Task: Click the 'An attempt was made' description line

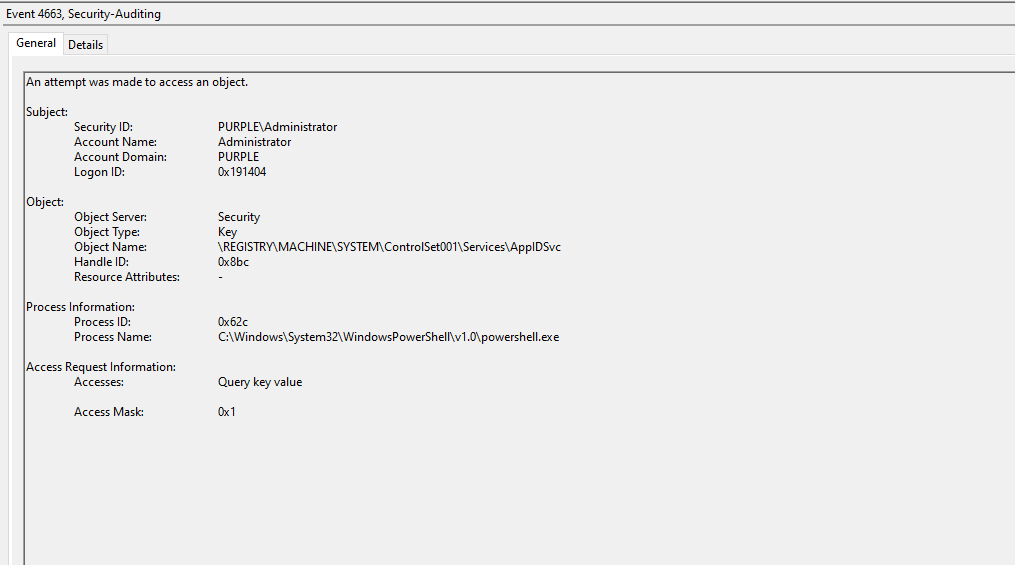Action: (x=137, y=82)
